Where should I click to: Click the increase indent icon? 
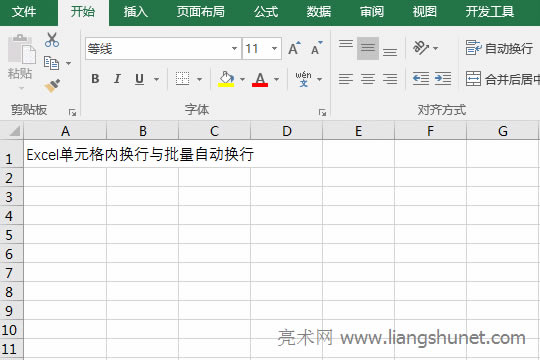point(443,79)
